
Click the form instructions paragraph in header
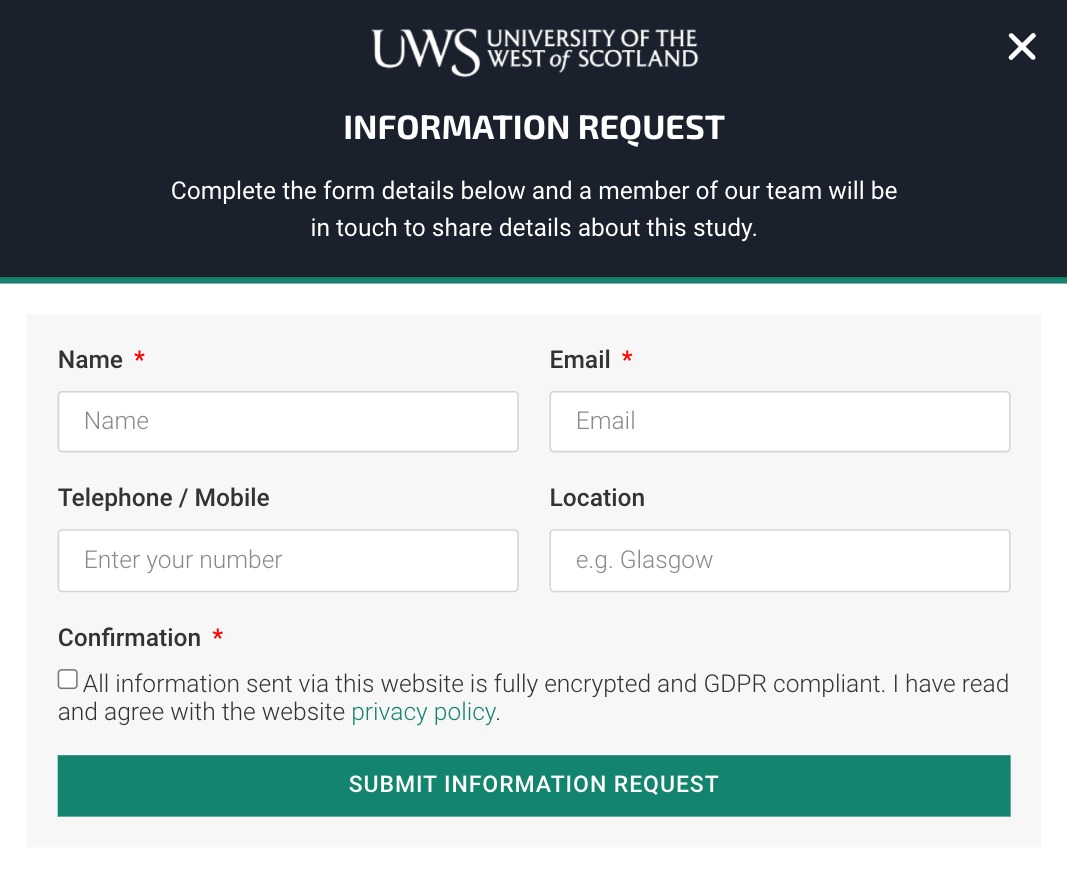tap(534, 208)
